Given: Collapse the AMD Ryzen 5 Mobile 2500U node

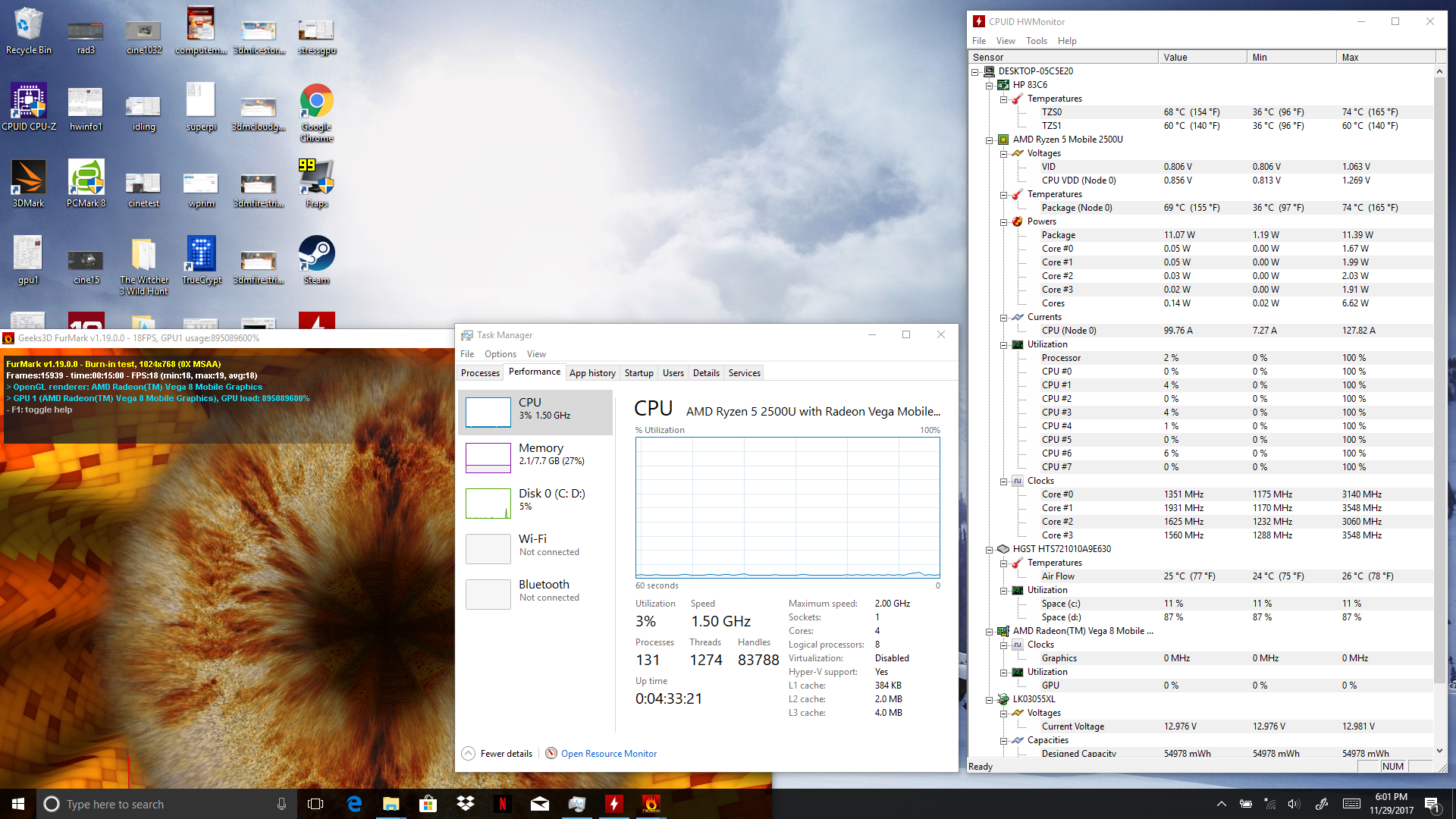Looking at the screenshot, I should pos(989,140).
